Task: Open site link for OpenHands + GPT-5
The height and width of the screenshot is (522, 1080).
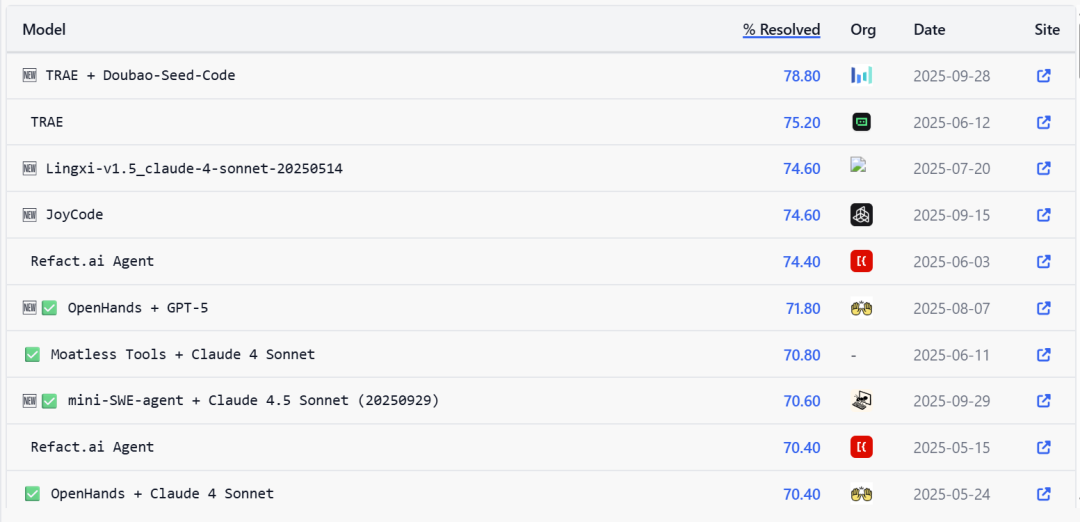Action: point(1043,309)
